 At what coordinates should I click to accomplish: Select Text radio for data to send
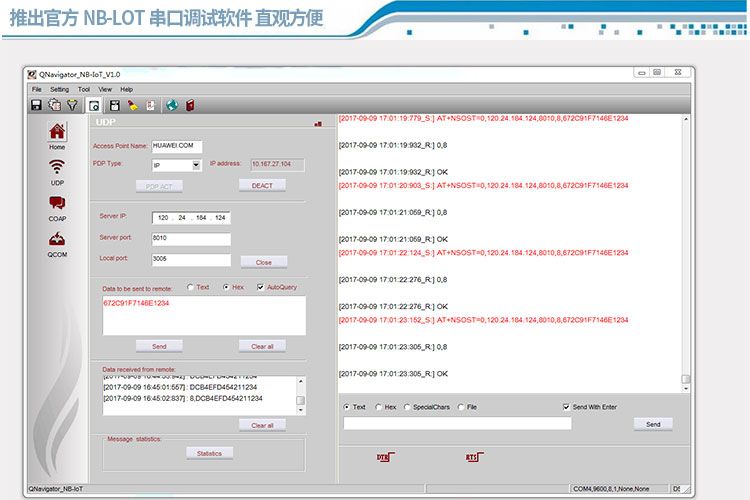pyautogui.click(x=190, y=287)
